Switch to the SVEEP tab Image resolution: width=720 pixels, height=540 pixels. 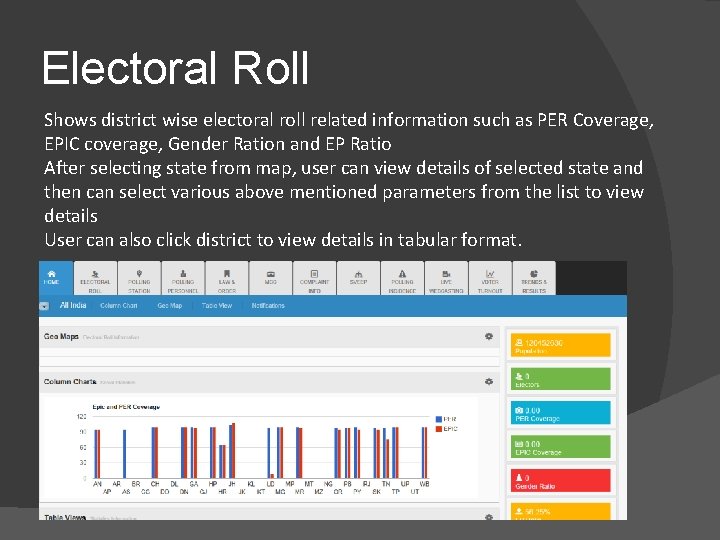coord(358,278)
